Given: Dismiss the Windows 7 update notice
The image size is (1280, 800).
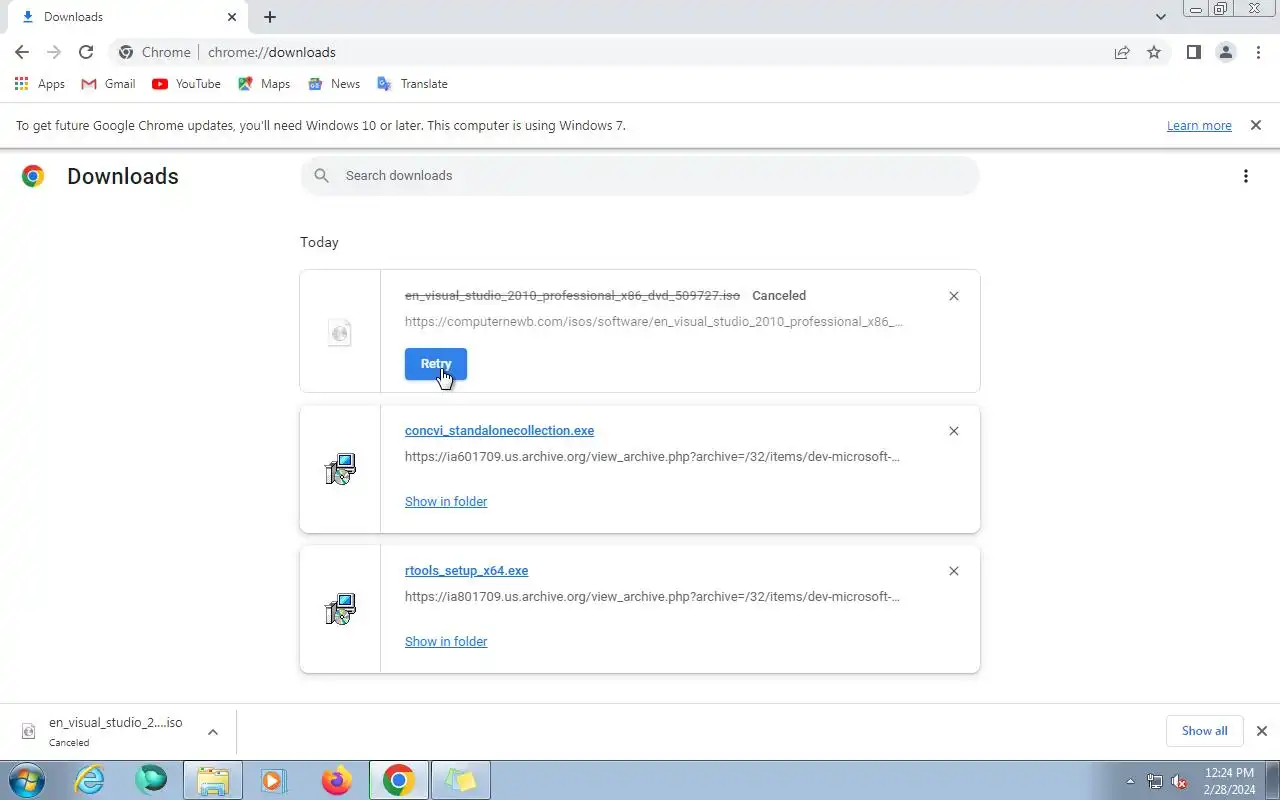Looking at the screenshot, I should tap(1255, 125).
